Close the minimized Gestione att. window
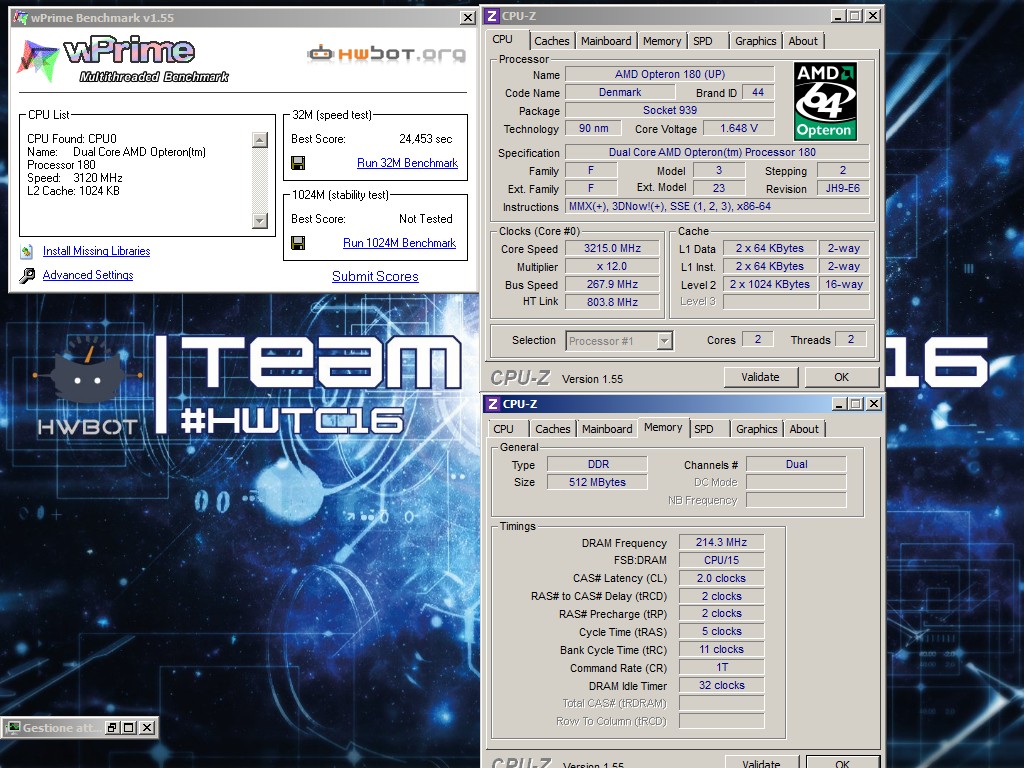Image resolution: width=1024 pixels, height=768 pixels. (x=148, y=728)
